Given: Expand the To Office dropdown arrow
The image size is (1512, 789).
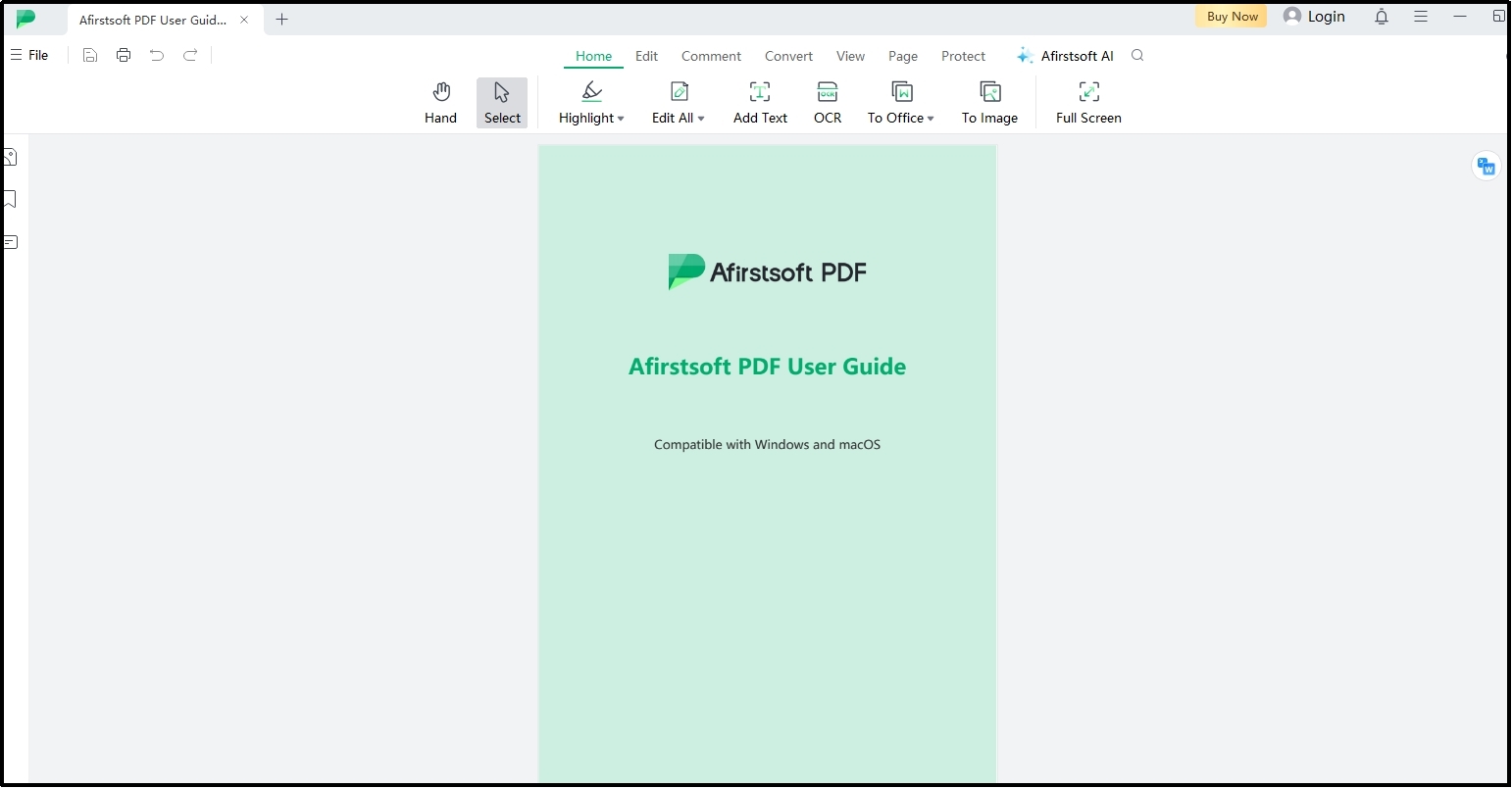Looking at the screenshot, I should (x=931, y=119).
